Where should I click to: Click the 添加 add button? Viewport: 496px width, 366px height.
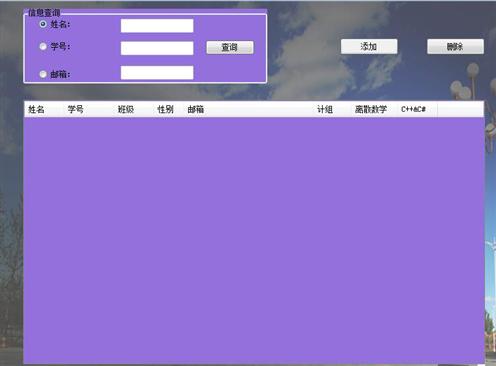(x=369, y=46)
